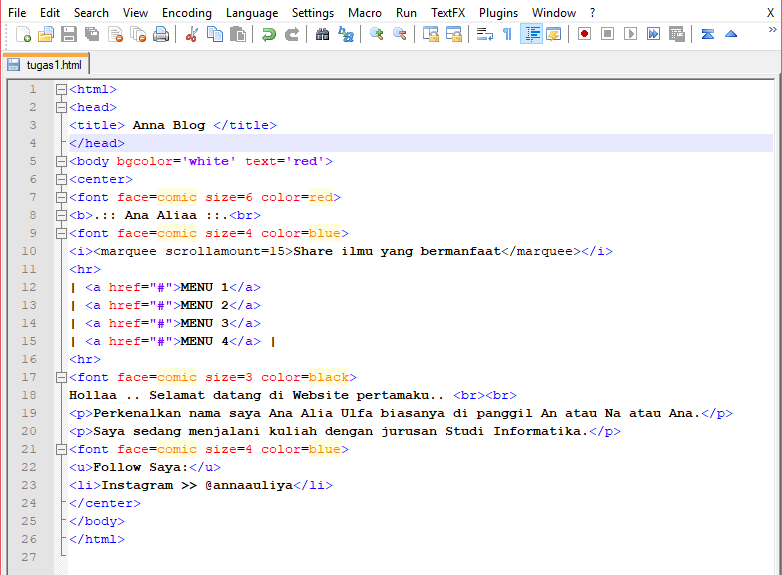Collapse the <body> fold on line 5
The image size is (782, 575).
61,161
